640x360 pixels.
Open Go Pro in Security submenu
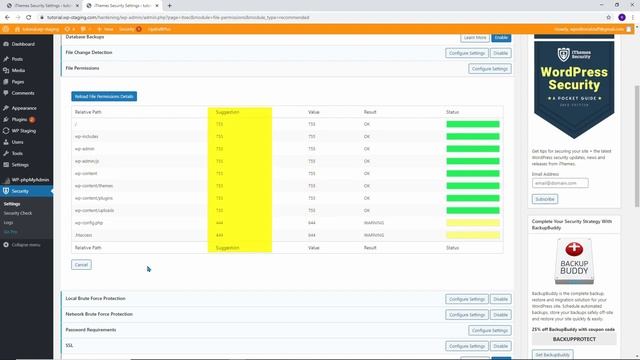(x=11, y=232)
